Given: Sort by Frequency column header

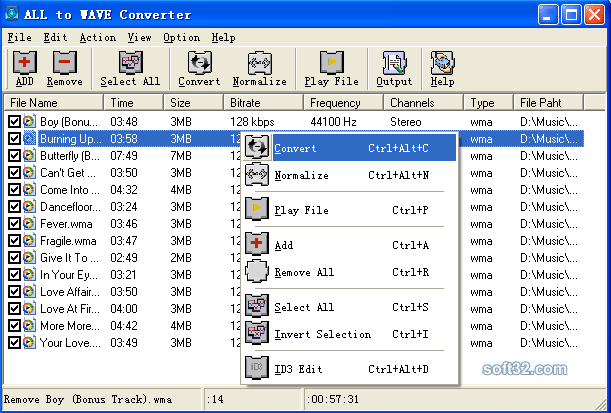Looking at the screenshot, I should 343,102.
